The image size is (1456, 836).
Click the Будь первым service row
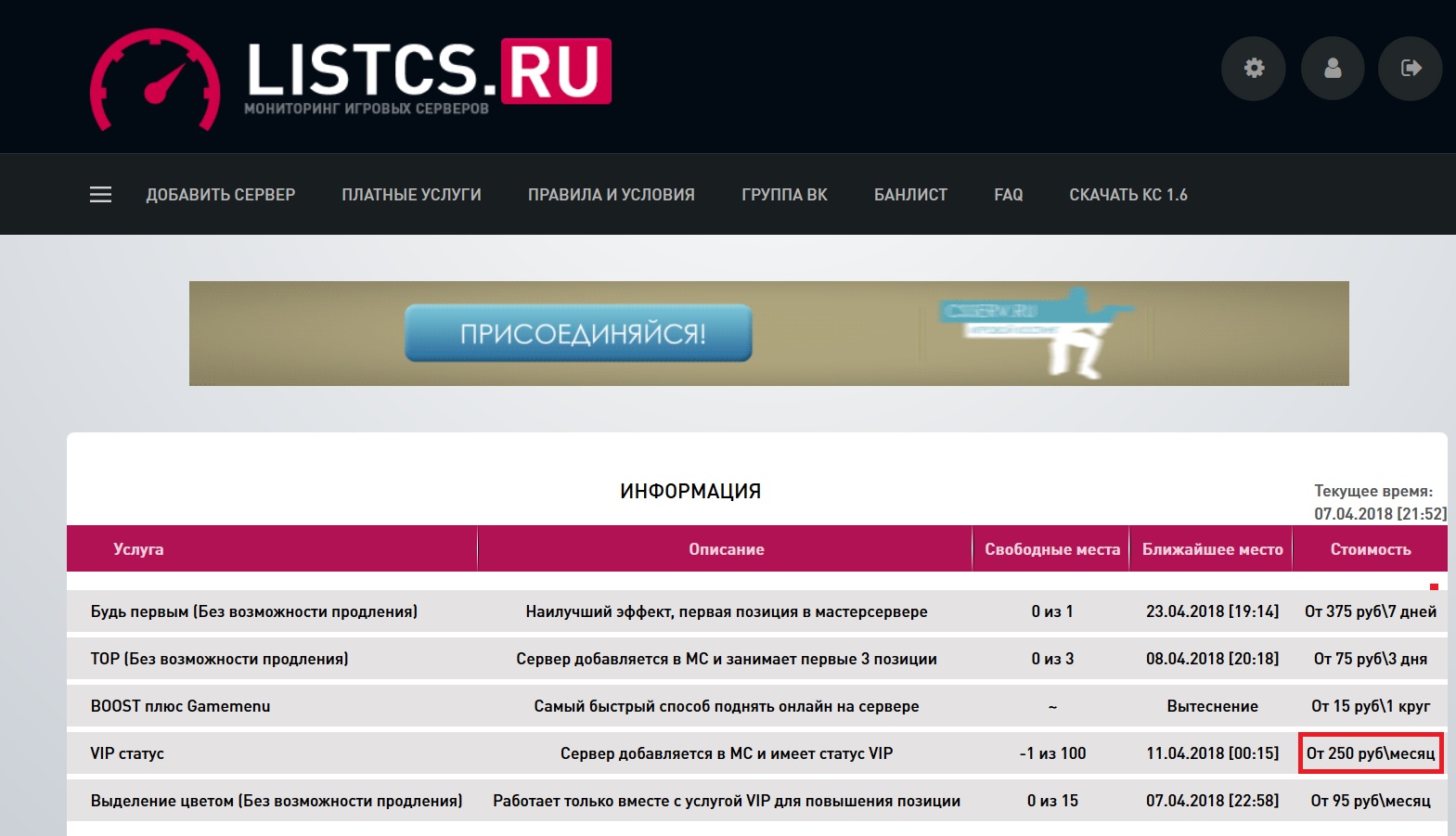coord(757,611)
